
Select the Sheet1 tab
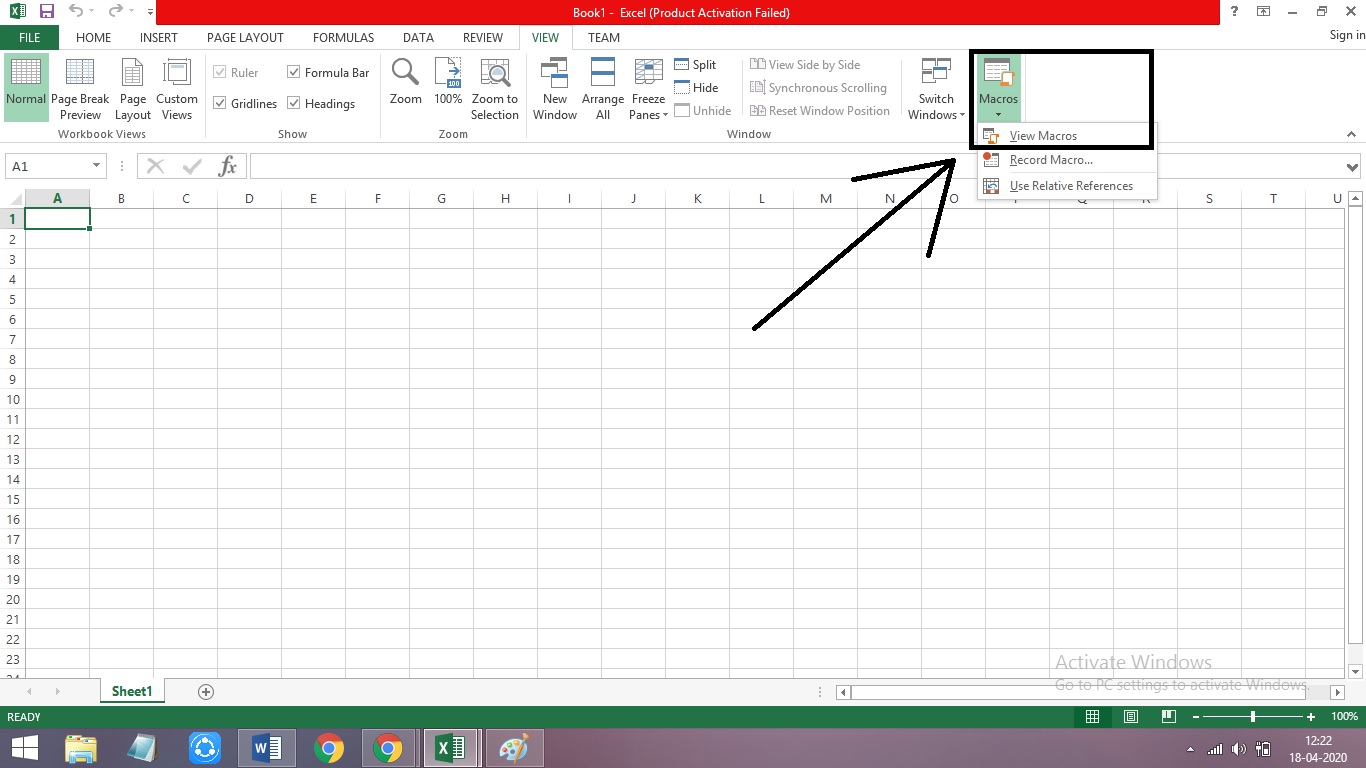132,691
